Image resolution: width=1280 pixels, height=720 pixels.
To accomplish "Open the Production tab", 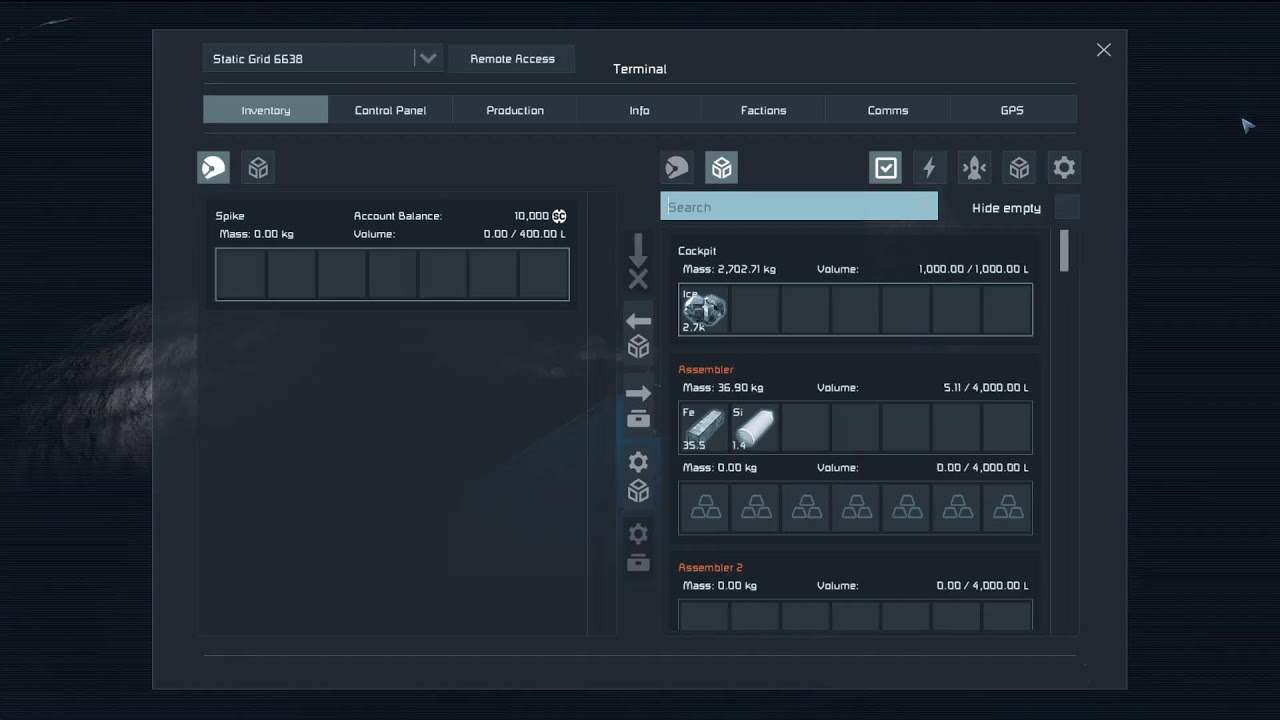I will pos(515,110).
